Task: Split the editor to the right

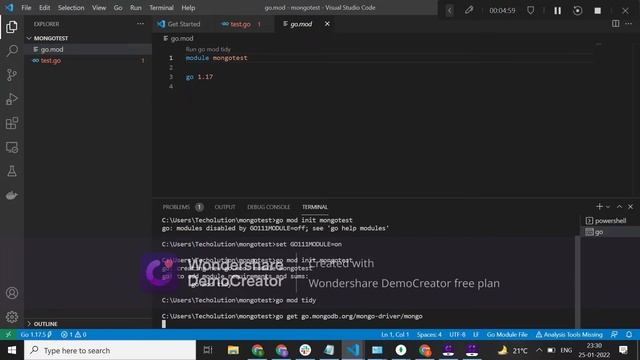Action: coord(616,24)
